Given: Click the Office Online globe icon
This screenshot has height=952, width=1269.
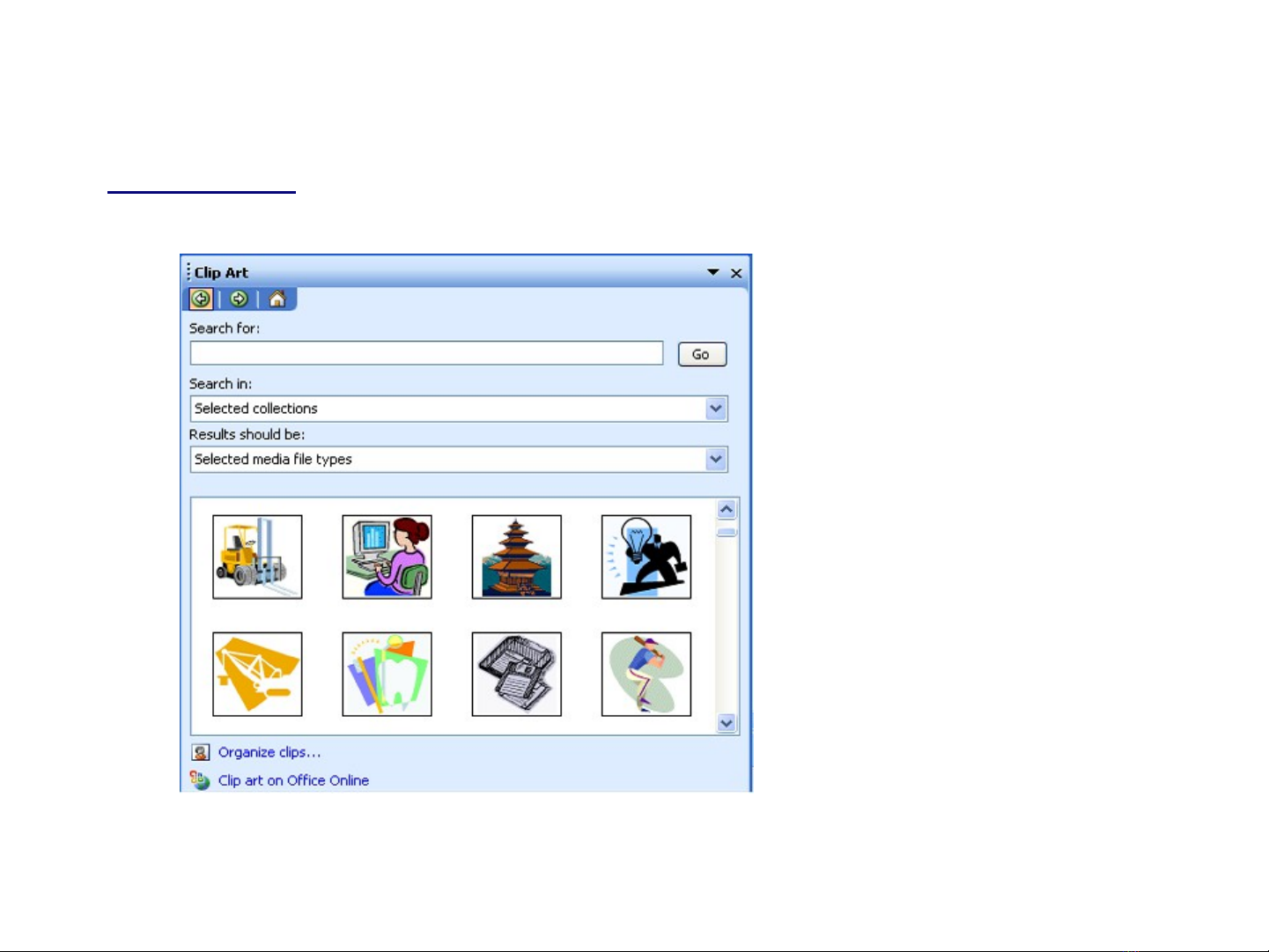Looking at the screenshot, I should pyautogui.click(x=200, y=780).
